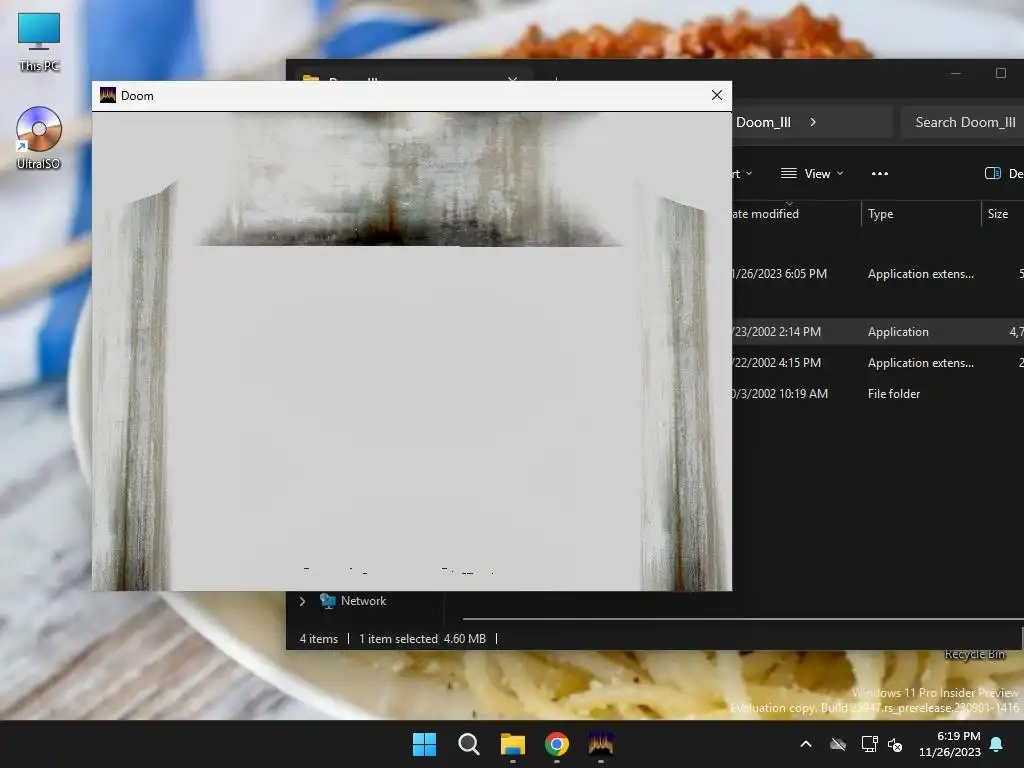This screenshot has width=1024, height=768.
Task: Open UltraISO desktop shortcut
Action: (39, 138)
